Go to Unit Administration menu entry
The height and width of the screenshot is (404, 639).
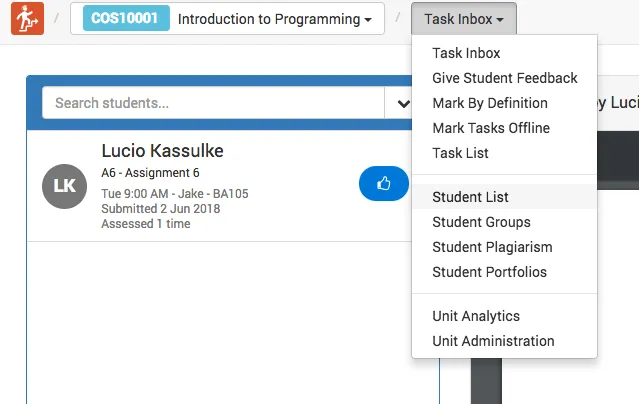pyautogui.click(x=505, y=341)
